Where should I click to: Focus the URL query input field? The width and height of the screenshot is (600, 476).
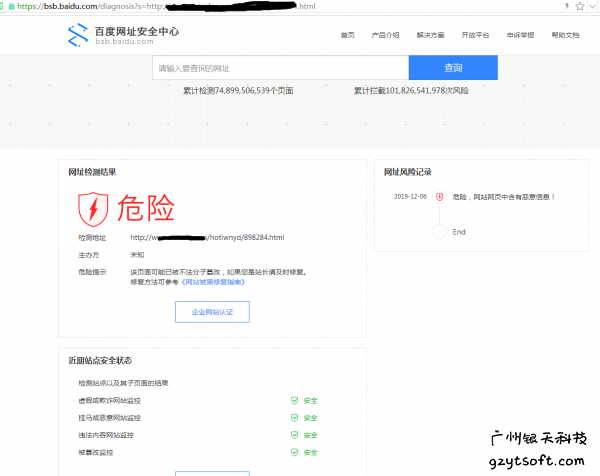point(280,68)
